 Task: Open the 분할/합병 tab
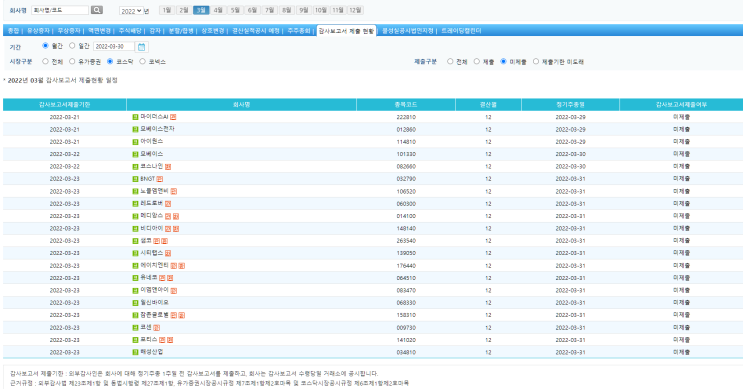181,31
